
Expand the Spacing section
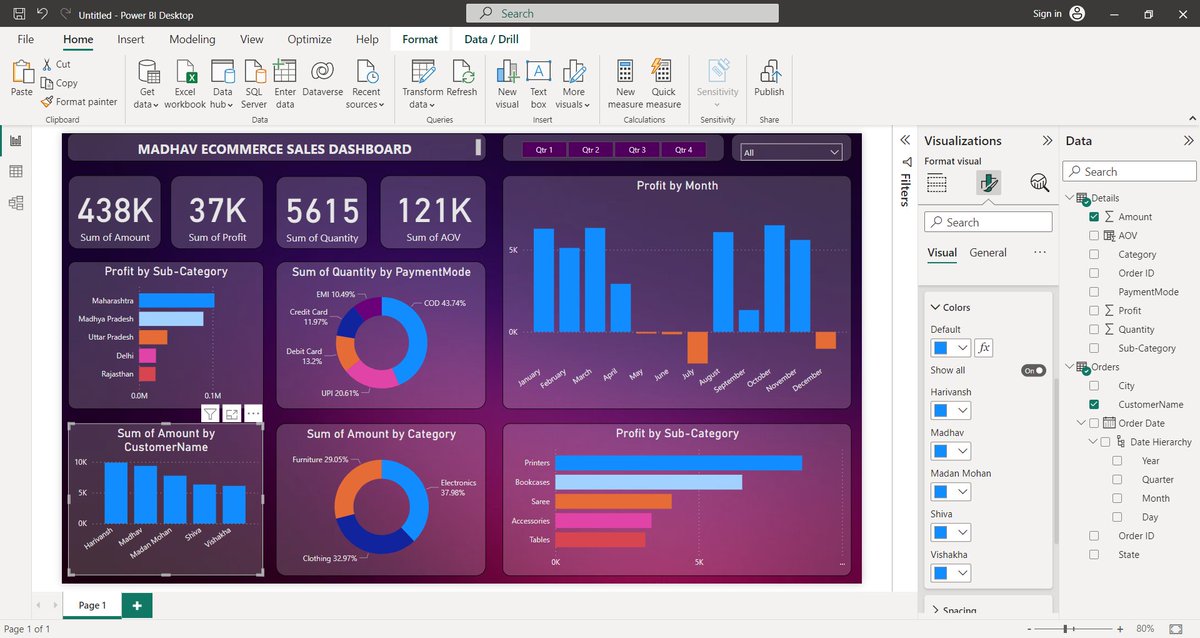pyautogui.click(x=936, y=610)
